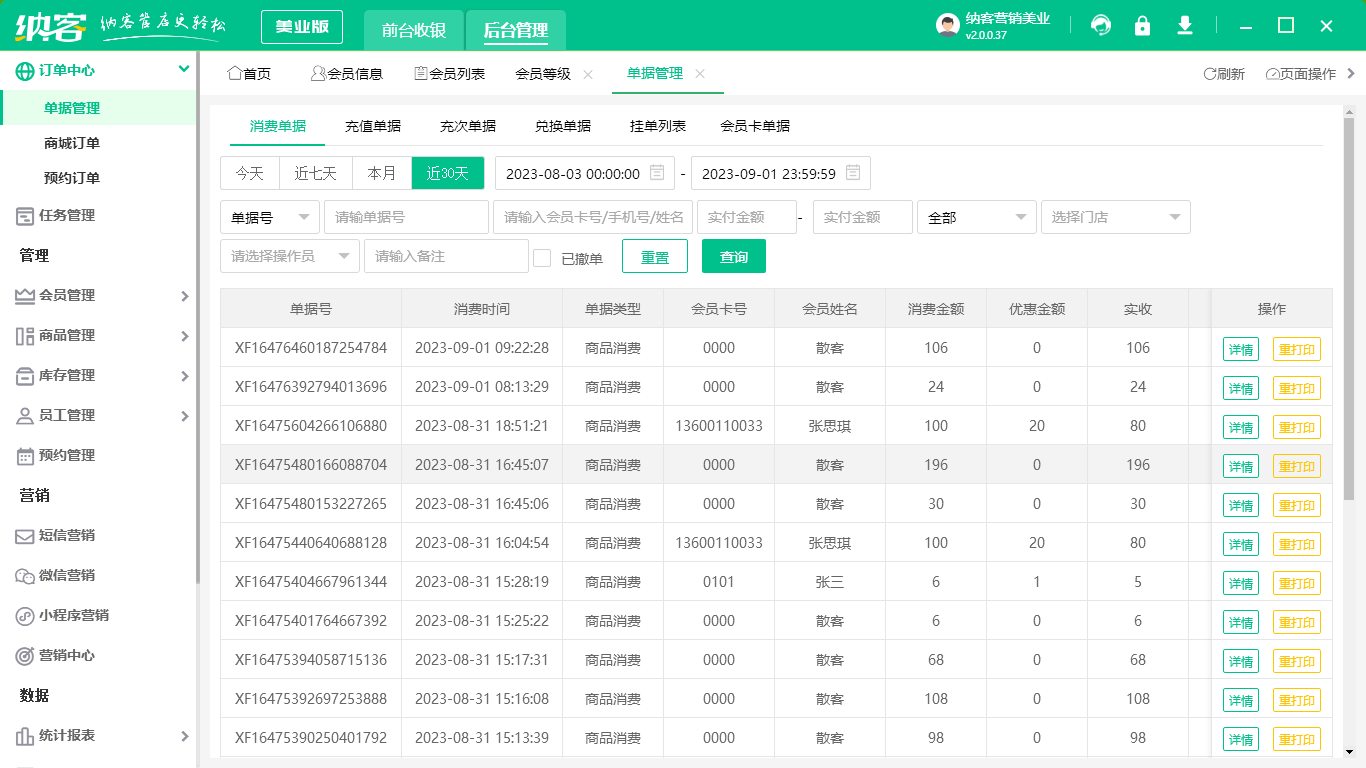The image size is (1366, 768).
Task: Click the 查询 search button
Action: [x=735, y=256]
